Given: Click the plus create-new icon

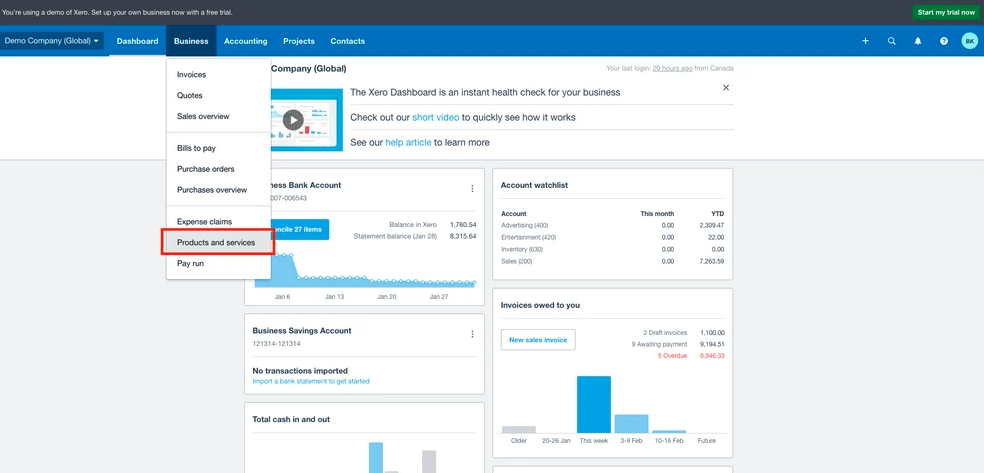Looking at the screenshot, I should 865,41.
